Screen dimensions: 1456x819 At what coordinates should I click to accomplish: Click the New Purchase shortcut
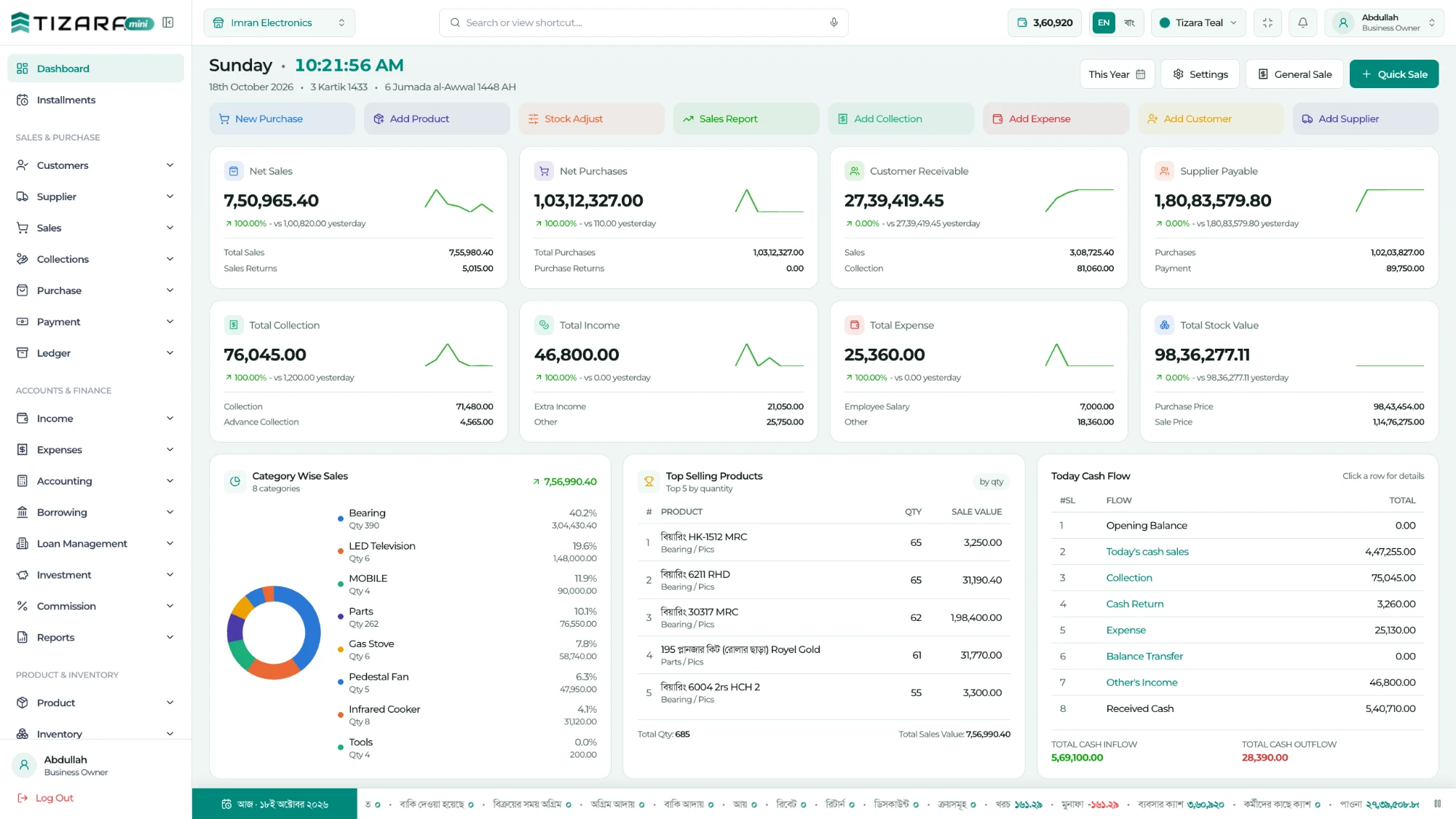(x=282, y=119)
